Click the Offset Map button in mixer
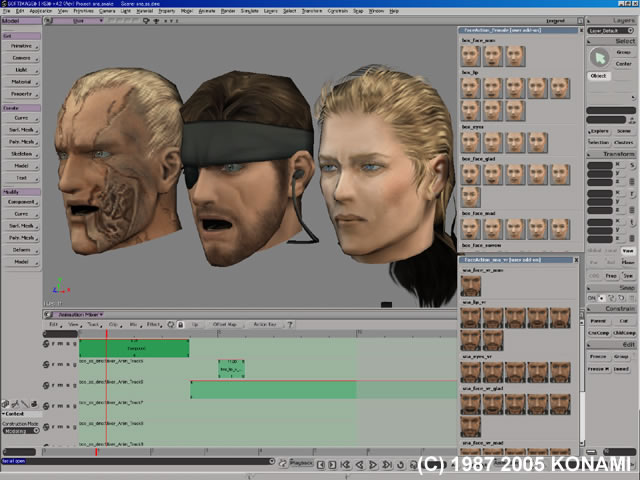The height and width of the screenshot is (480, 640). click(224, 324)
